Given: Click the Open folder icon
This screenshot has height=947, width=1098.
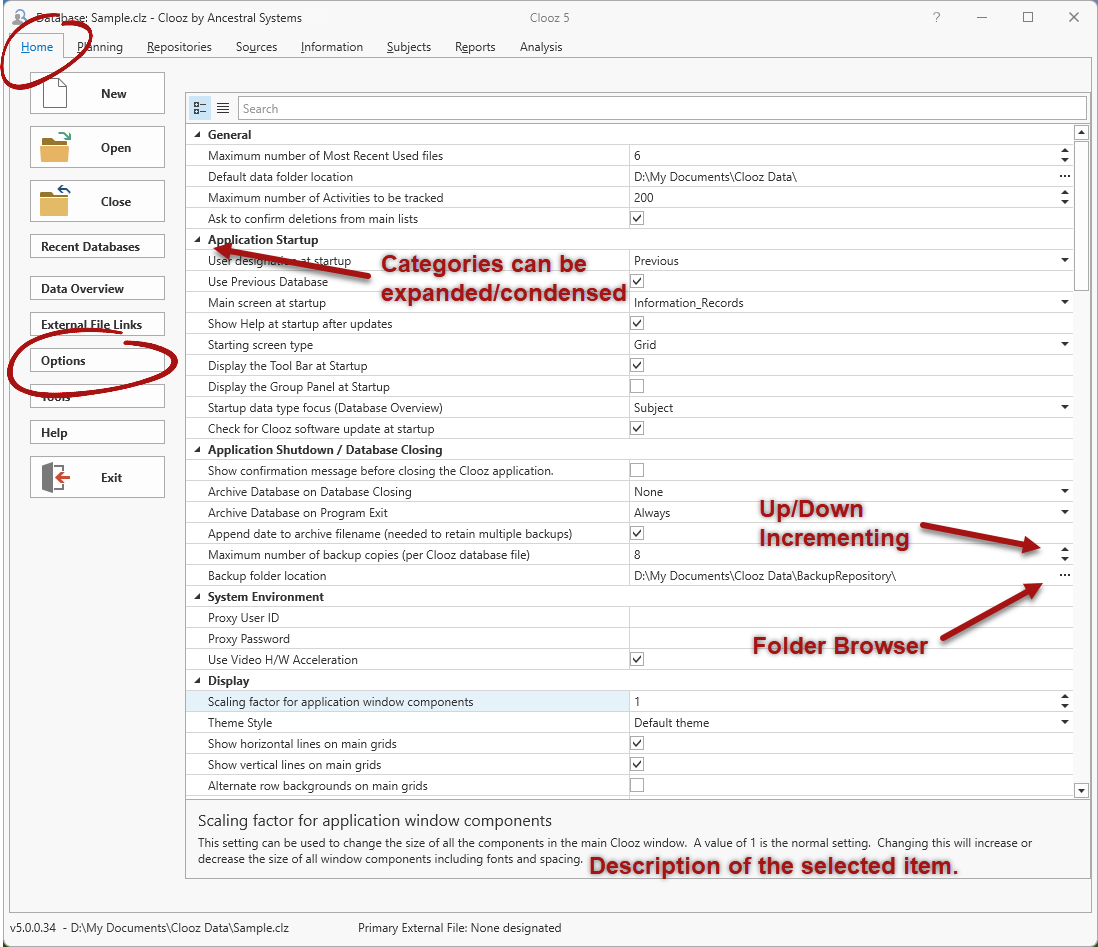Looking at the screenshot, I should pos(54,147).
